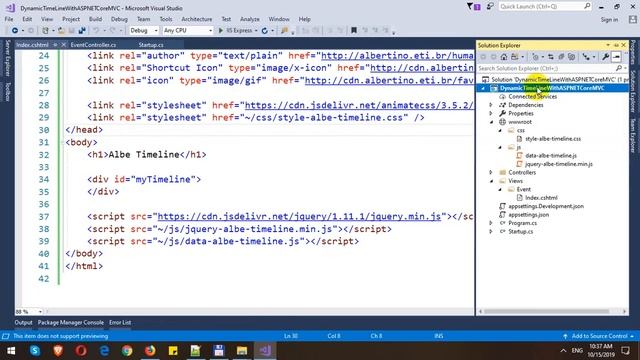Click Add to Source Control in status bar
640x360 pixels.
pyautogui.click(x=599, y=336)
